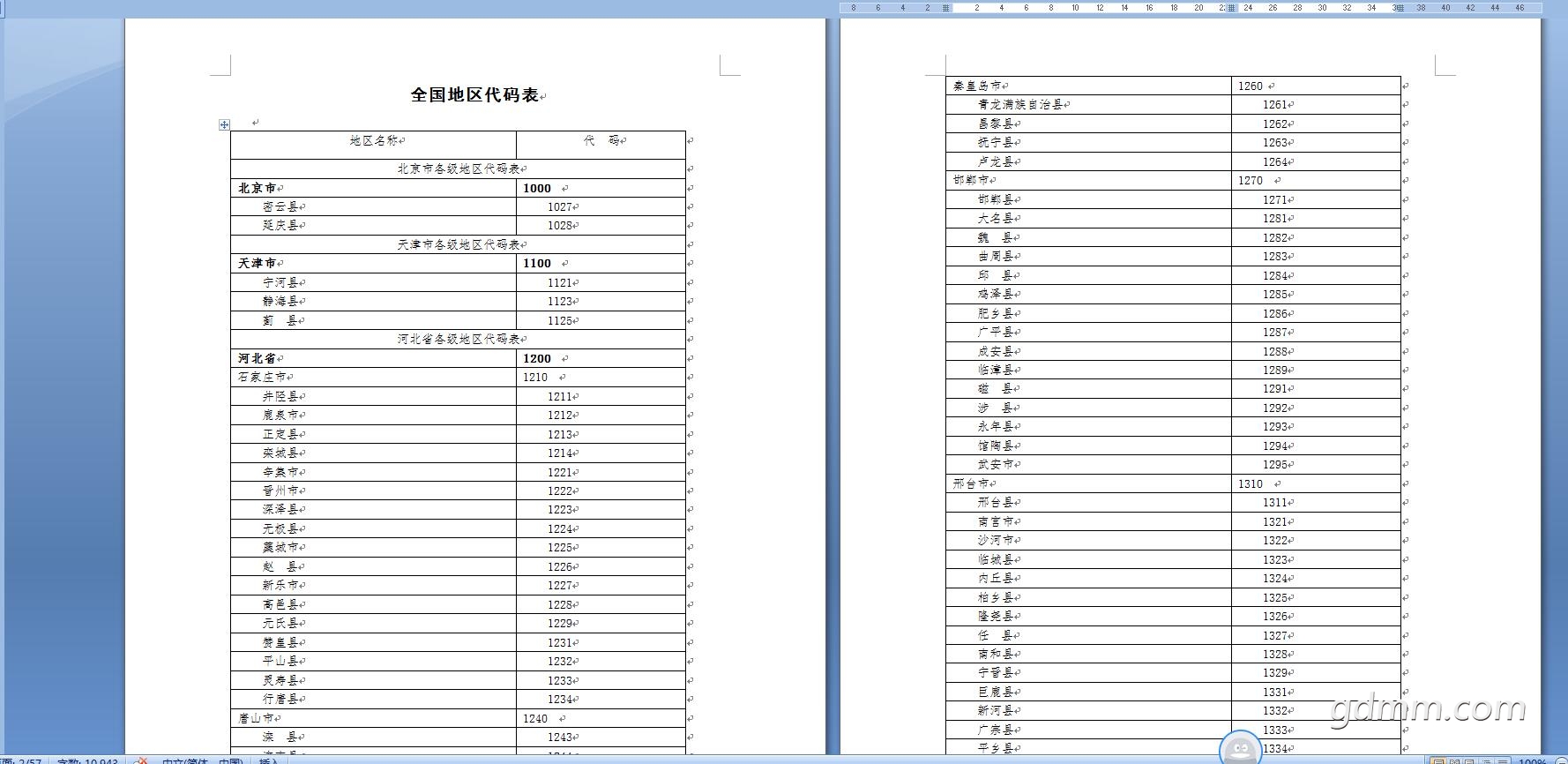Click the 中文(简体,中国) language indicator
This screenshot has height=764, width=1568.
coord(202,760)
